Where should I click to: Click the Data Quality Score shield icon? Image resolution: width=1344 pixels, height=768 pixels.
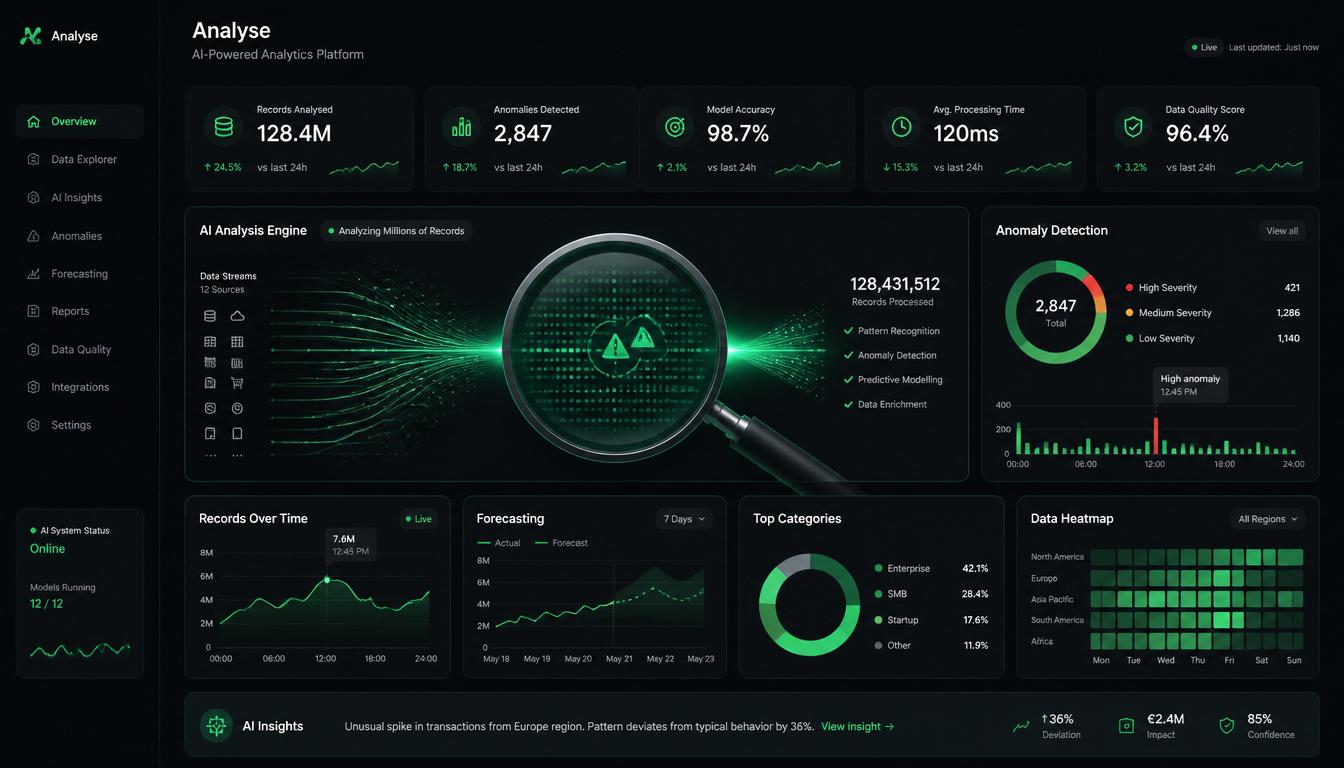[x=1133, y=127]
